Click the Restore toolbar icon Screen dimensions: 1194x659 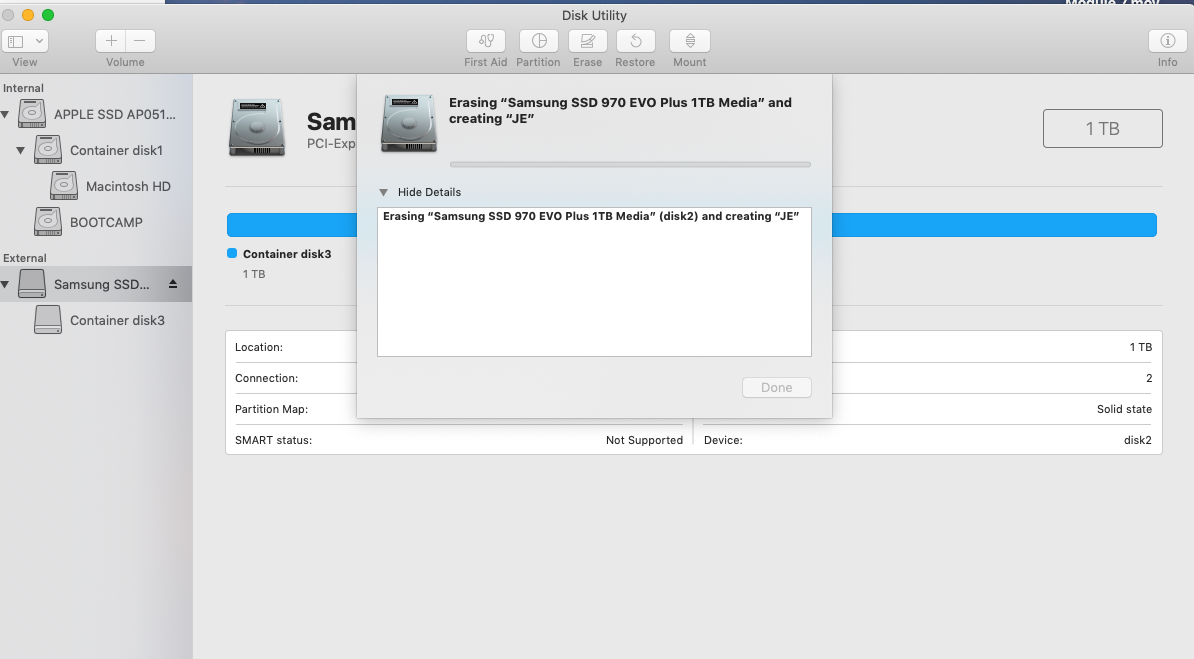[635, 41]
